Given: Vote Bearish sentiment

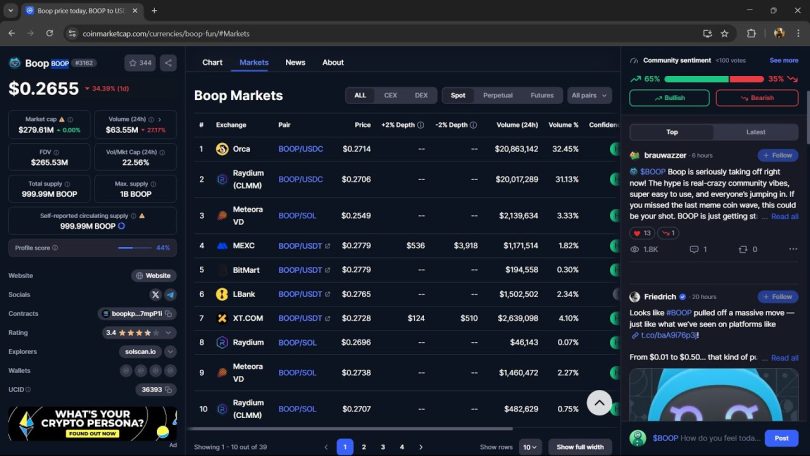Looking at the screenshot, I should coord(757,98).
